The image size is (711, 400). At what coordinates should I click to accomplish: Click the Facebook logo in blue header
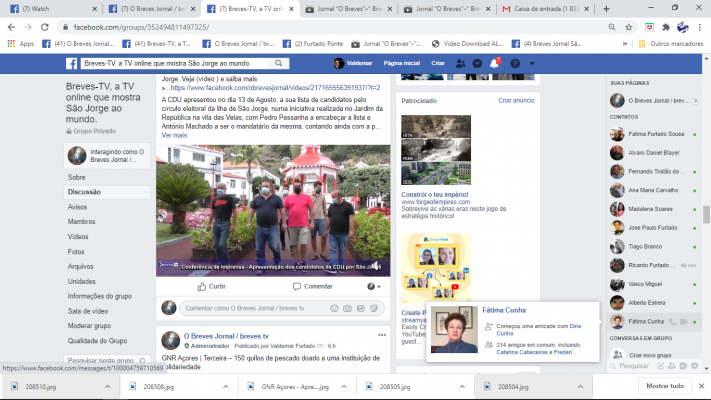point(72,63)
